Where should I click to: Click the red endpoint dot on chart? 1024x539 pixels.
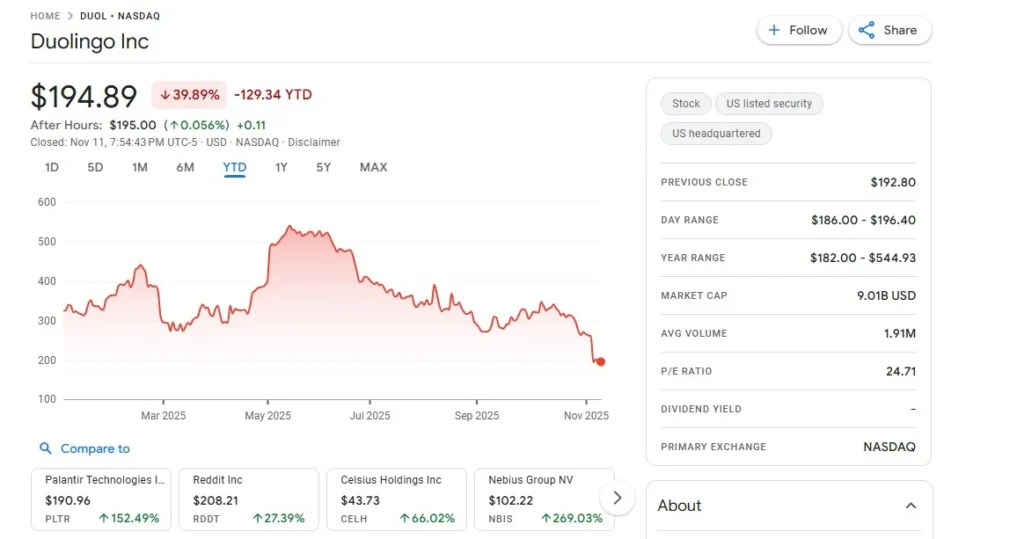[x=600, y=362]
